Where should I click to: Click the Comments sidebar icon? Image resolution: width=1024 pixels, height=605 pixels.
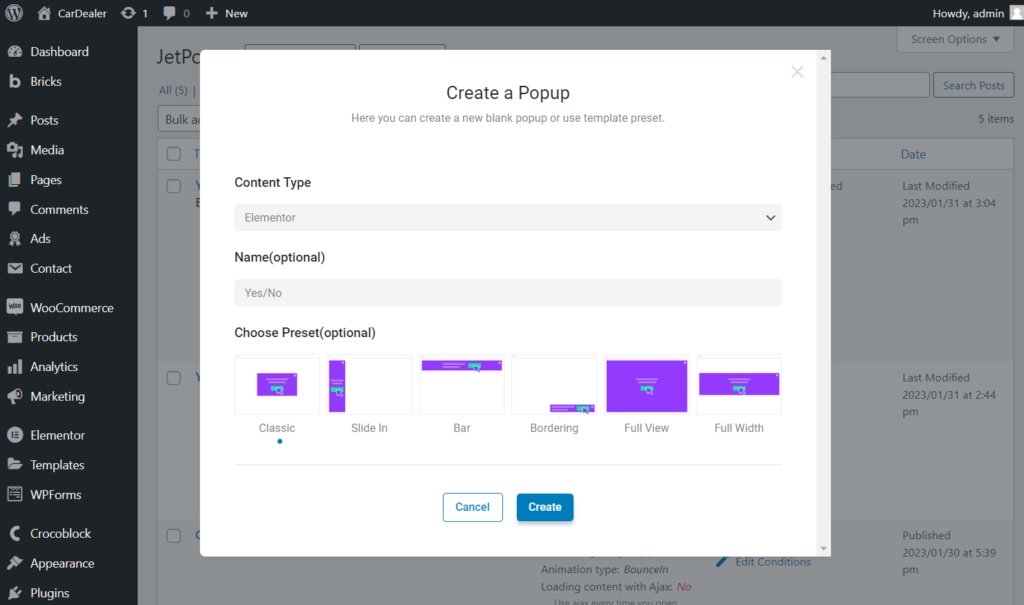pyautogui.click(x=15, y=209)
